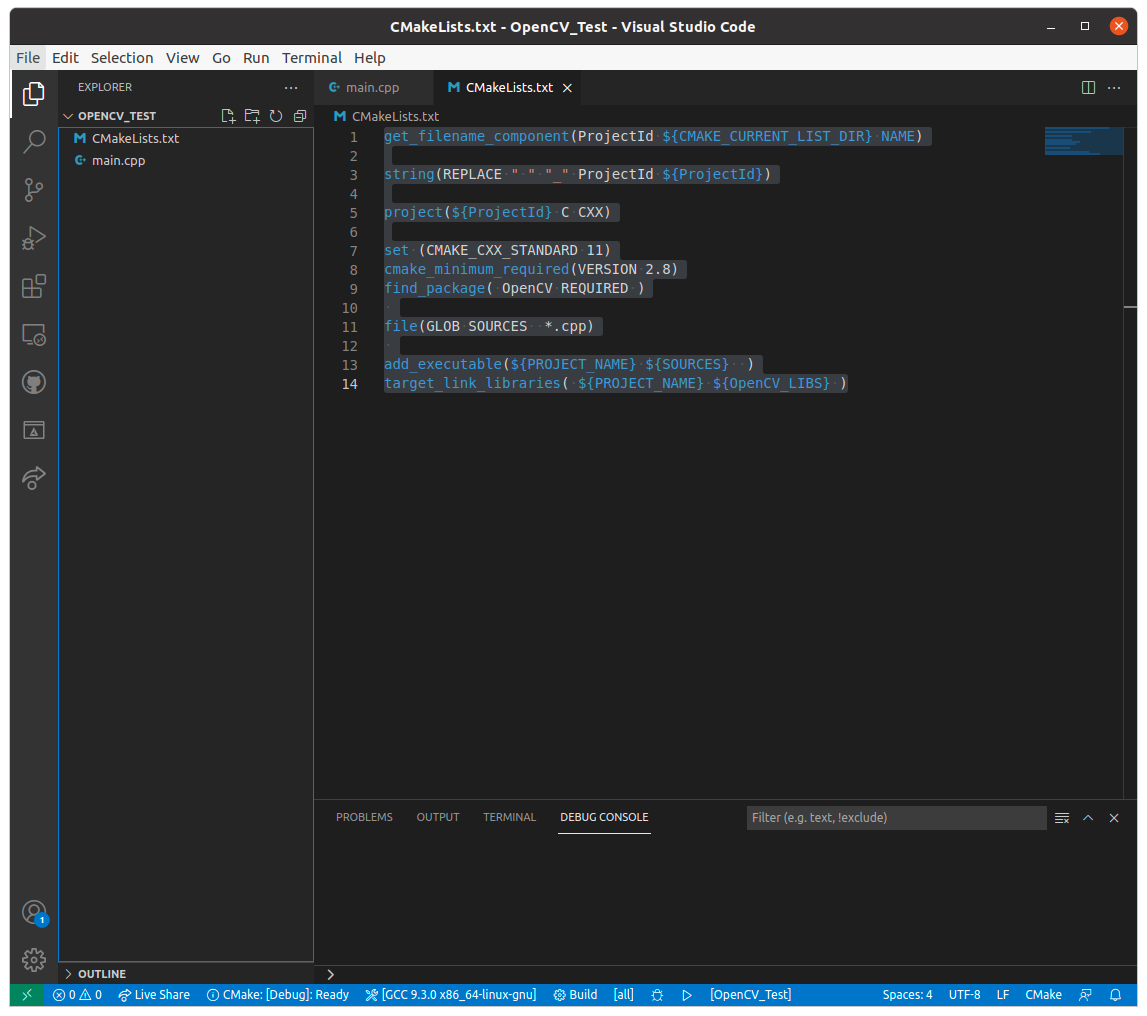Open the CMake view icon
Viewport: 1147px width, 1016px height.
pyautogui.click(x=34, y=430)
